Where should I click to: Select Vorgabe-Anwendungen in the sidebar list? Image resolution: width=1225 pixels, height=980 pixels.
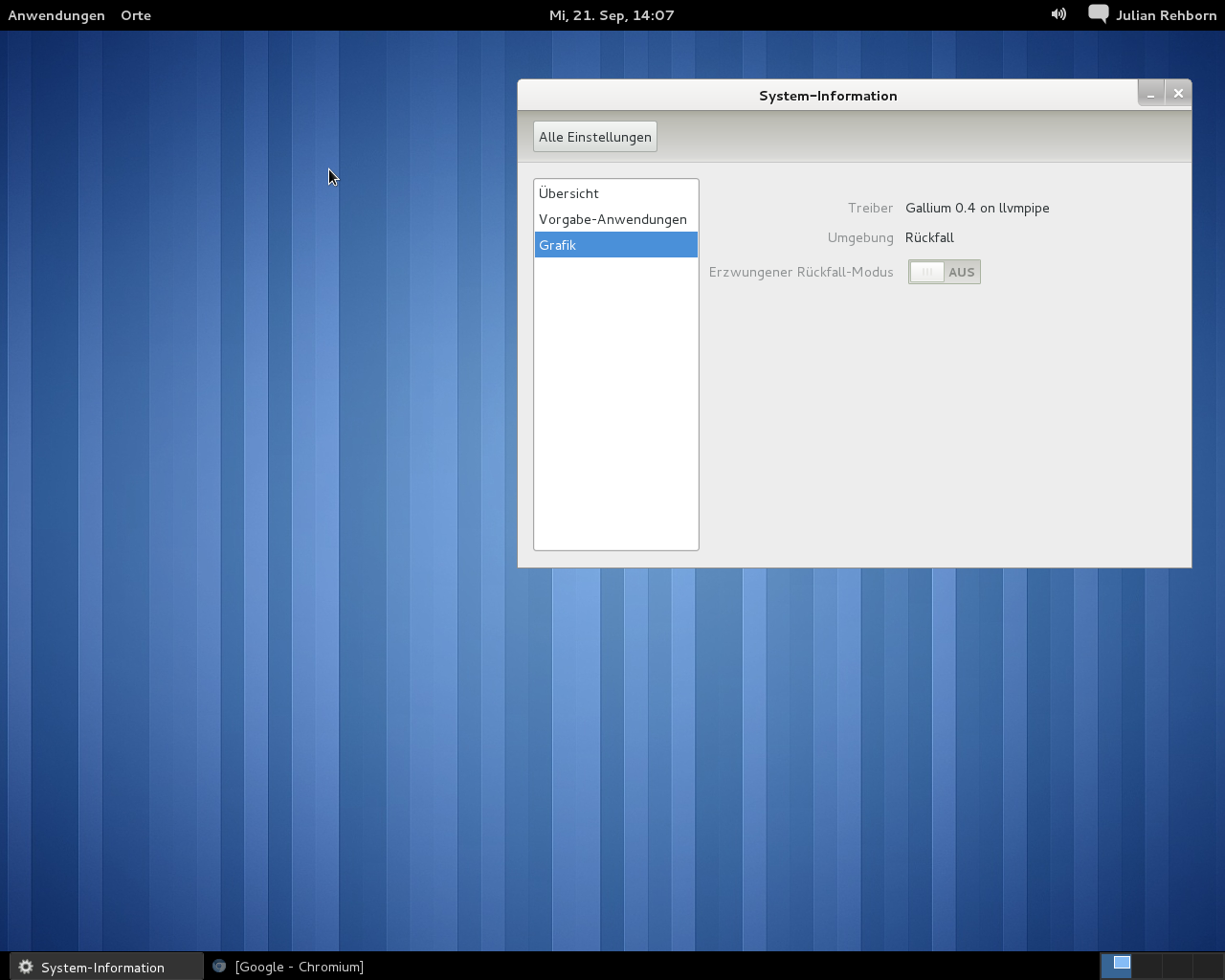coord(616,219)
